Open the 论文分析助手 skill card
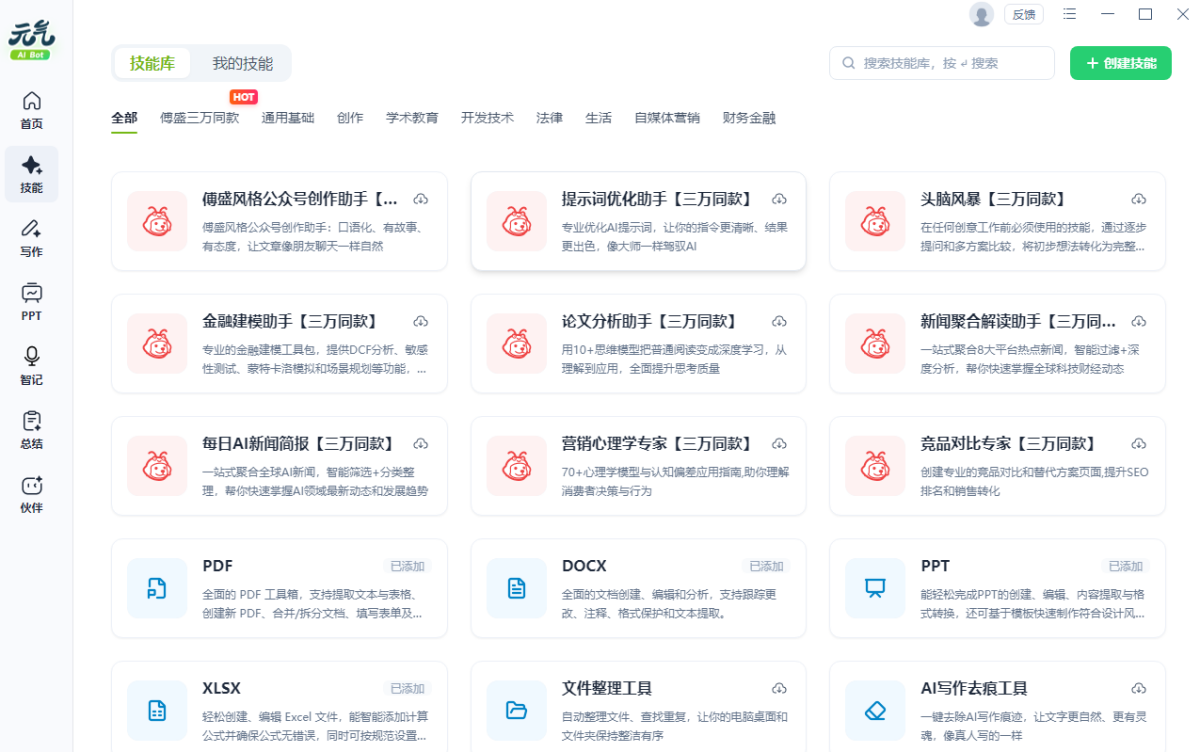The width and height of the screenshot is (1200, 752). (638, 344)
